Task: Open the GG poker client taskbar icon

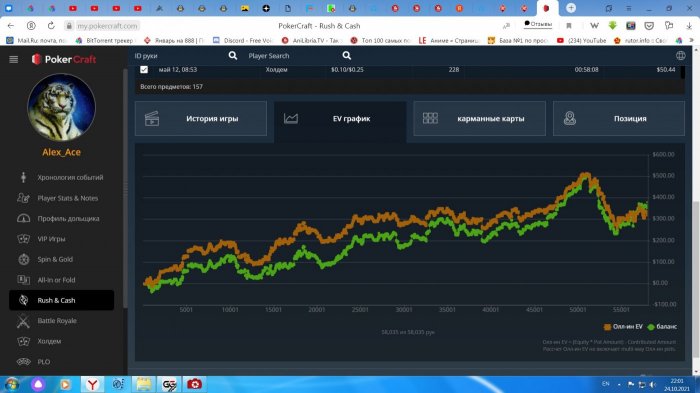Action: [169, 384]
